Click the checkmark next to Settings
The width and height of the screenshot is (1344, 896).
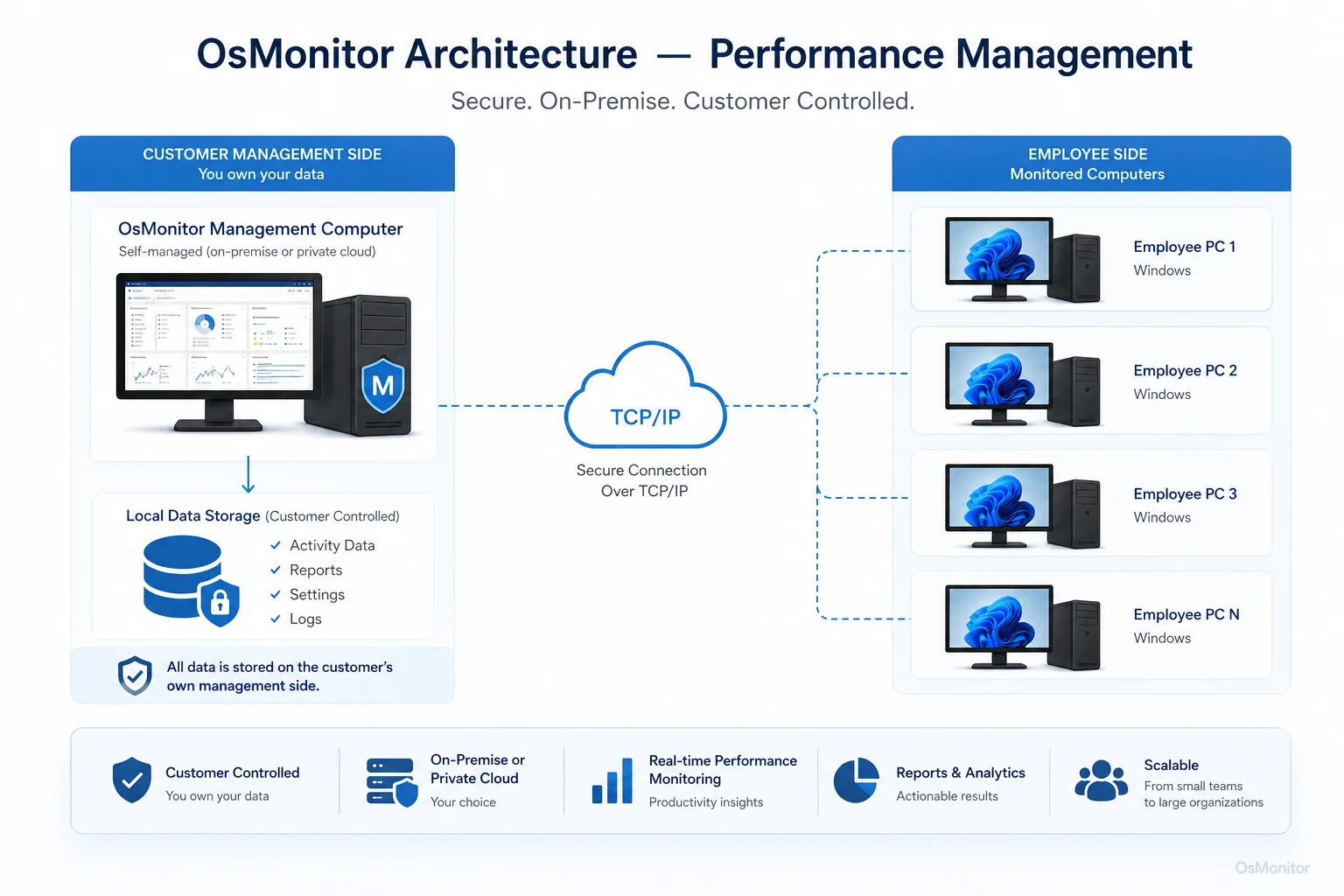[x=276, y=594]
